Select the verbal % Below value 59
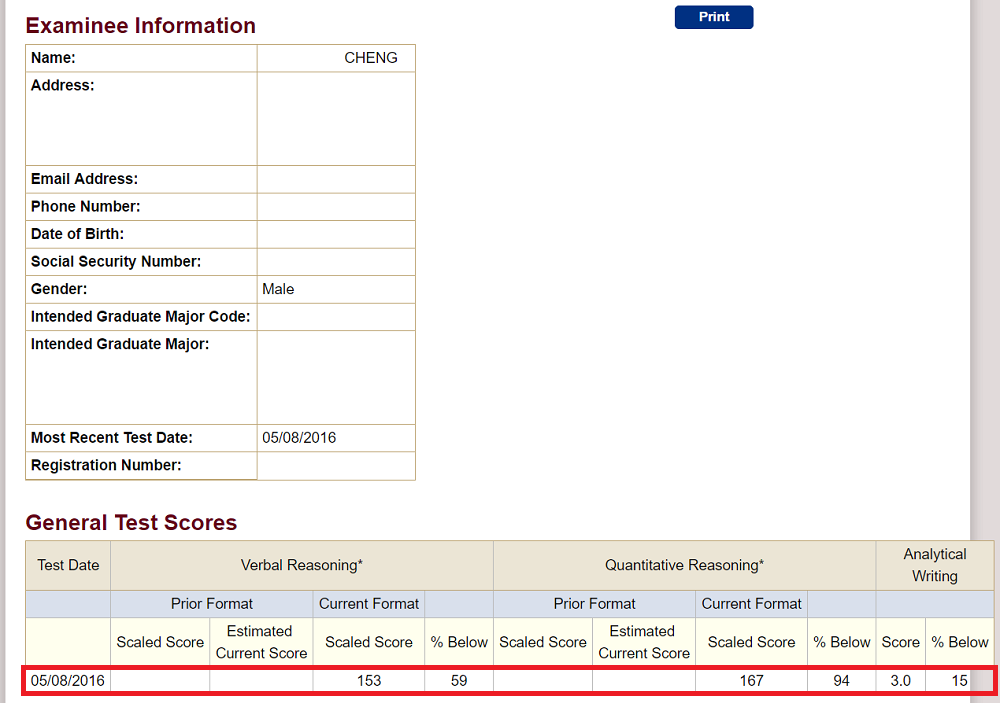The width and height of the screenshot is (1000, 703). pyautogui.click(x=459, y=681)
